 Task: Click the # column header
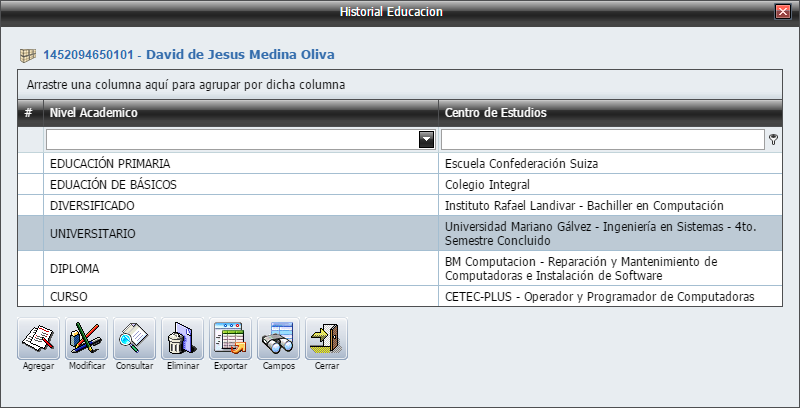(x=31, y=113)
